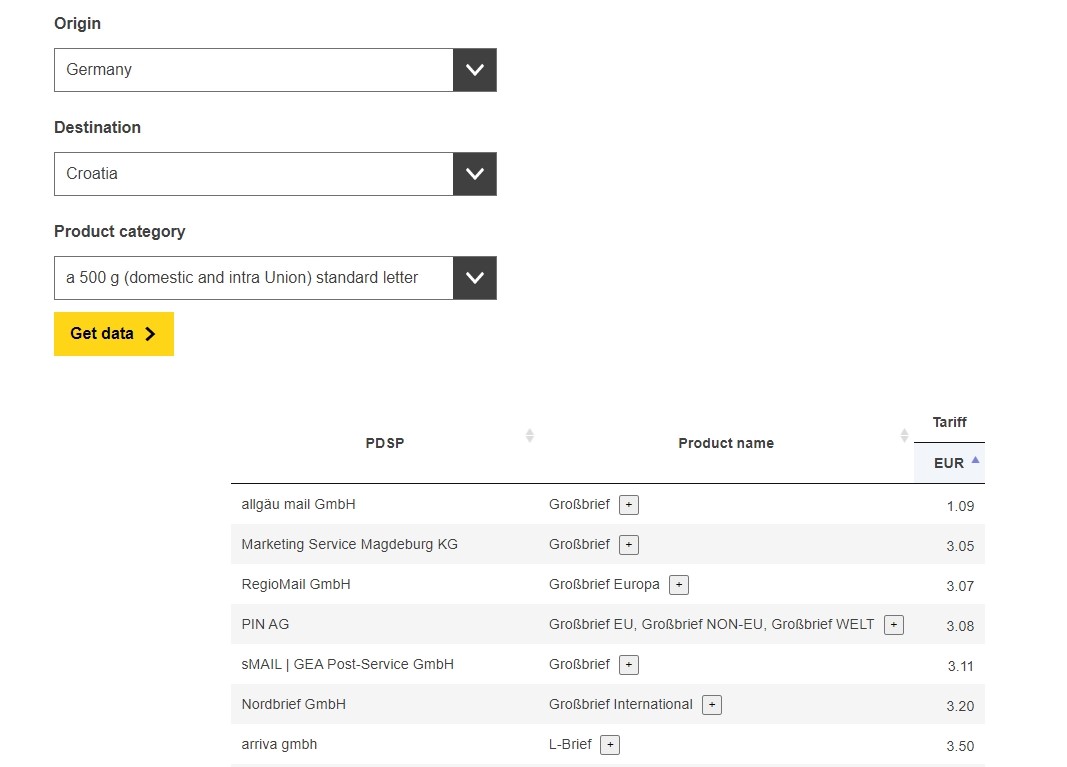Click the 3.08 tariff value
Viewport: 1067px width, 767px height.
[960, 626]
